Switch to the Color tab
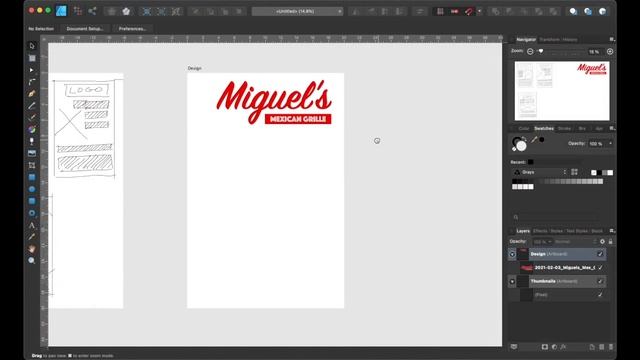Viewport: 640px width, 360px height. click(x=524, y=129)
